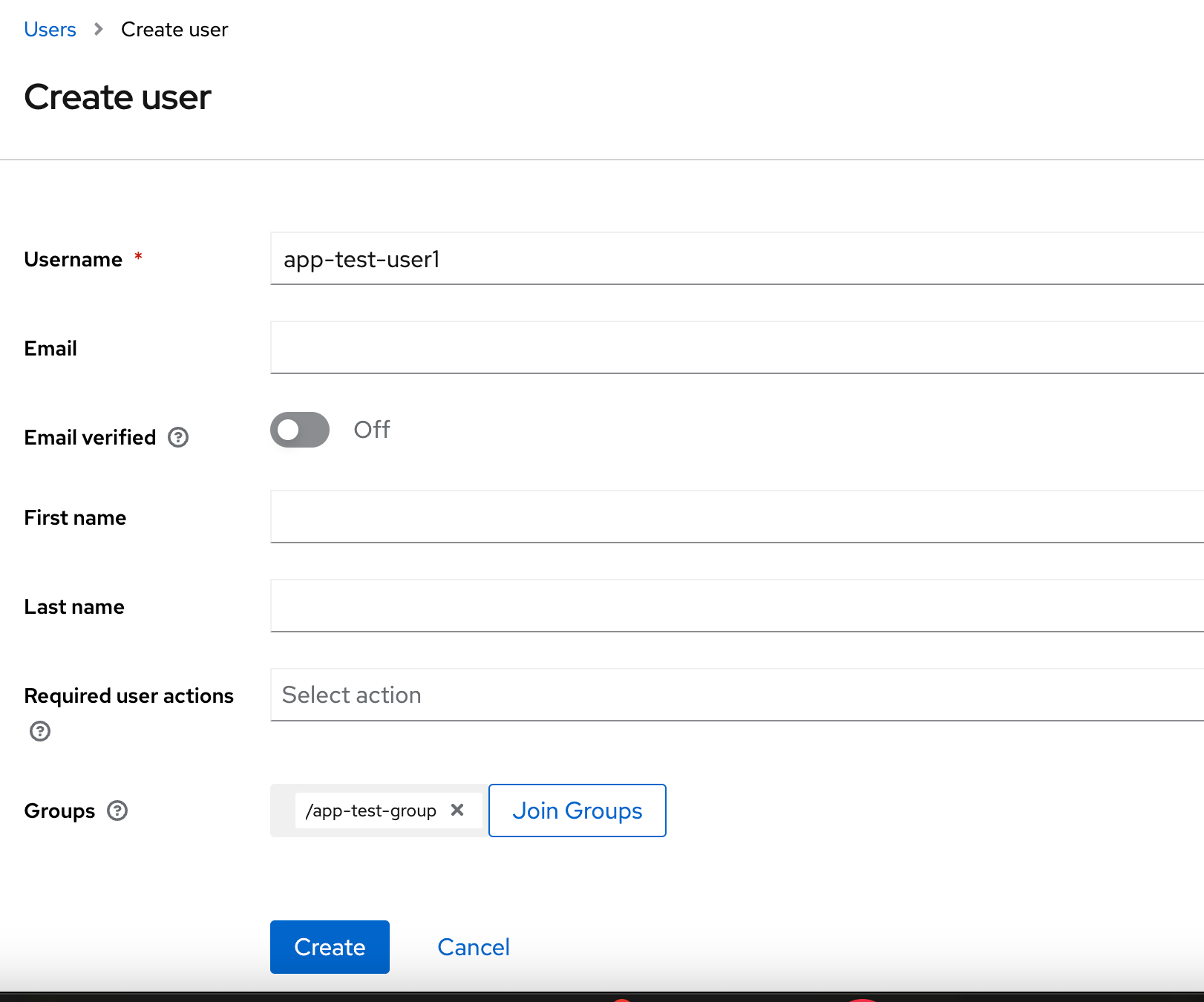
Task: Select the Create user breadcrumb item
Action: pyautogui.click(x=174, y=29)
